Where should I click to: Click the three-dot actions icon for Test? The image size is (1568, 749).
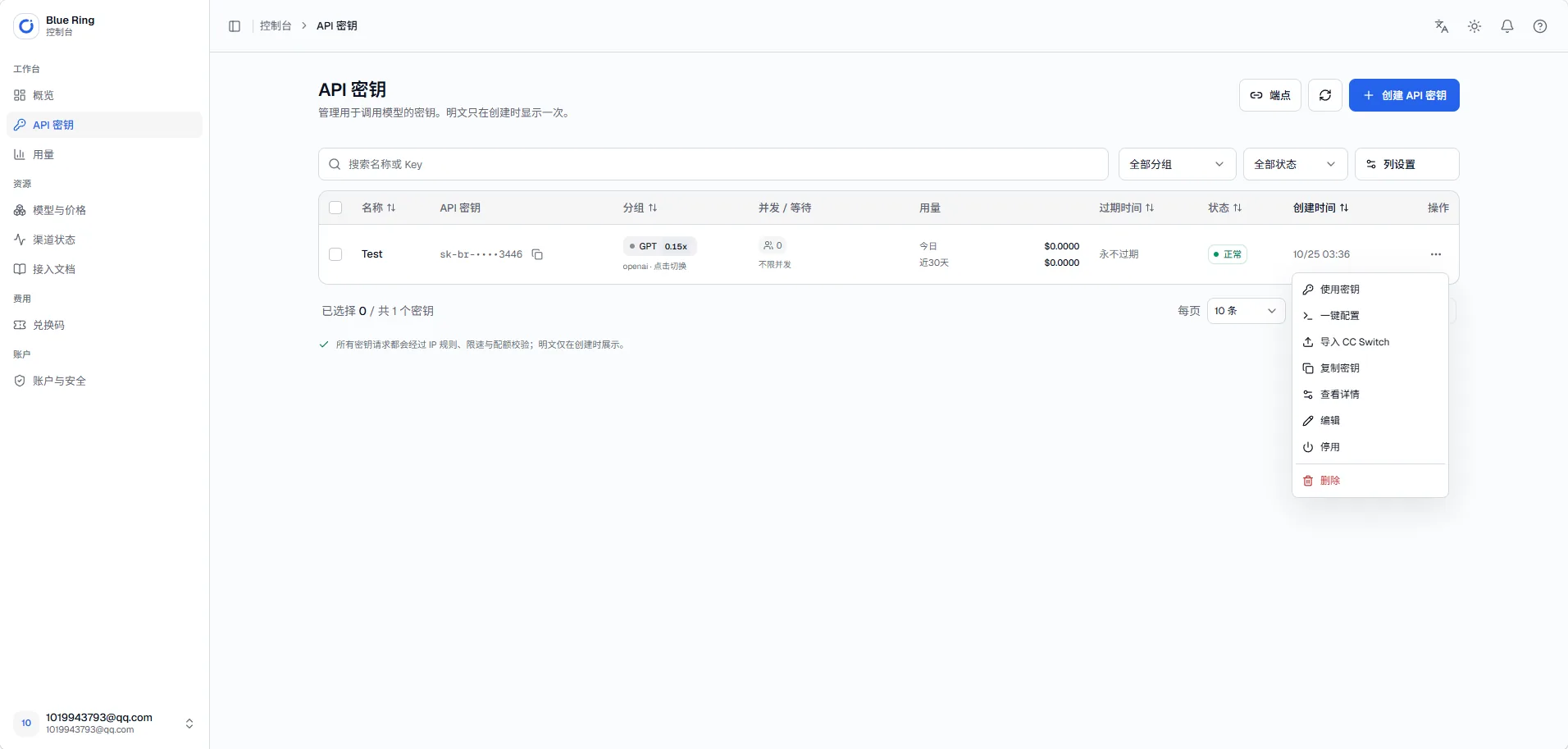(1436, 254)
